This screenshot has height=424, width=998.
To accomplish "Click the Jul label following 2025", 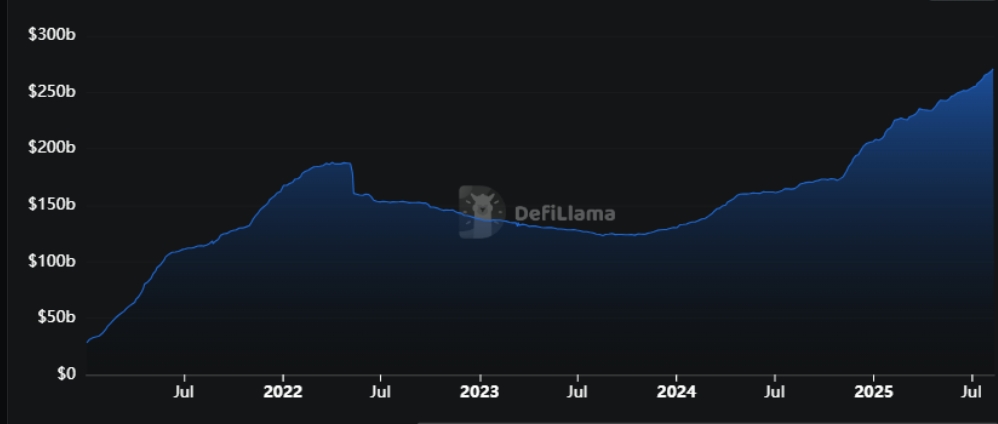I will [971, 392].
